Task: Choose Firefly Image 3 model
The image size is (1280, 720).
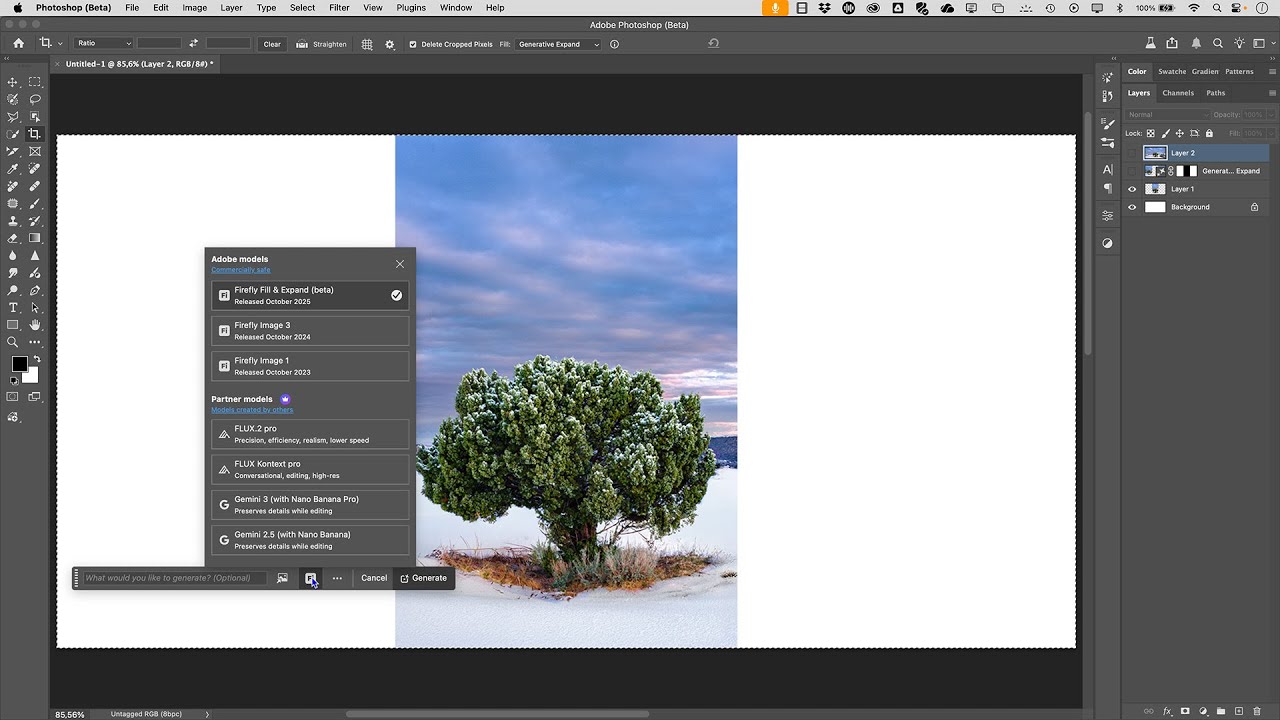Action: pos(310,331)
